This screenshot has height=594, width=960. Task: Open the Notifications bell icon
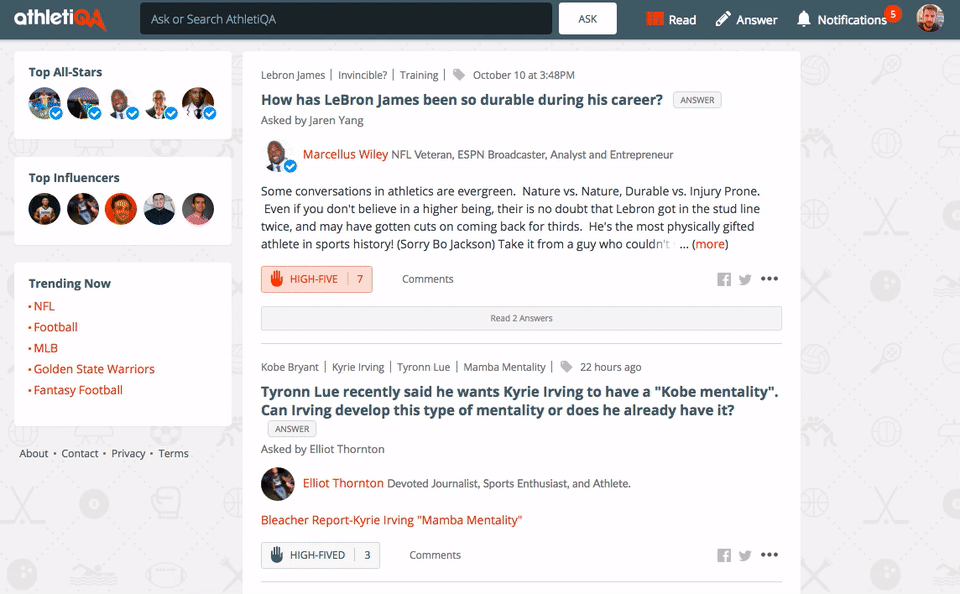pyautogui.click(x=803, y=19)
